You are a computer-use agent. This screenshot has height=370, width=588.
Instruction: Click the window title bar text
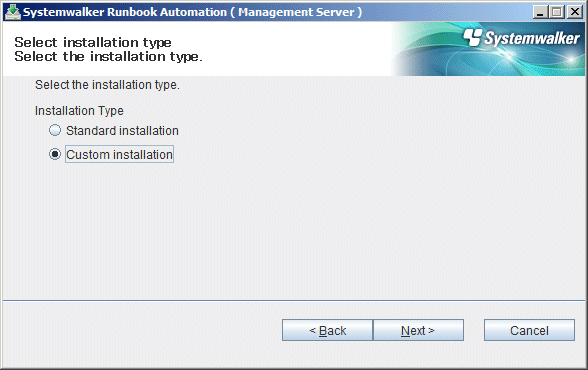[x=192, y=12]
